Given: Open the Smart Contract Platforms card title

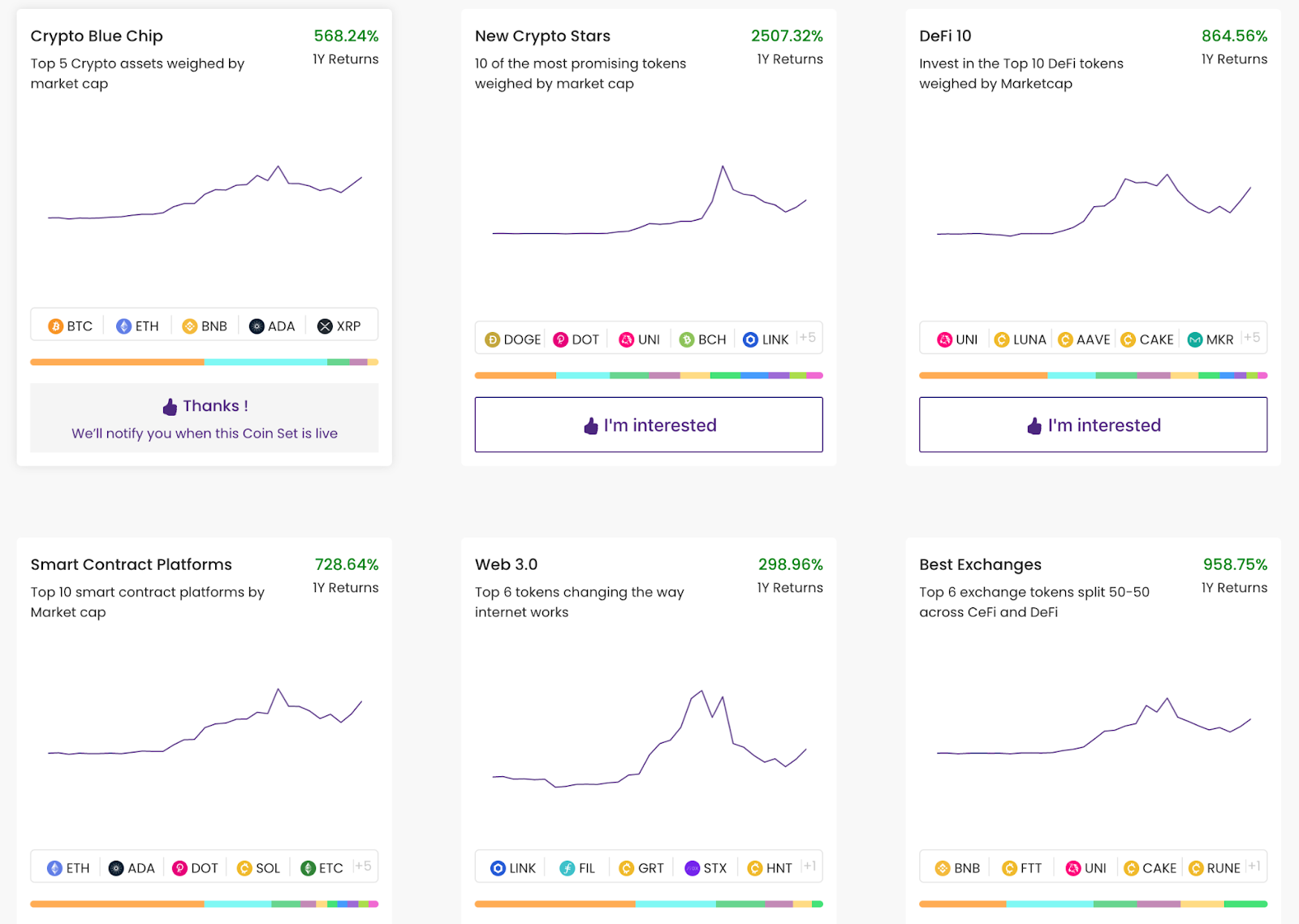Looking at the screenshot, I should (x=131, y=564).
